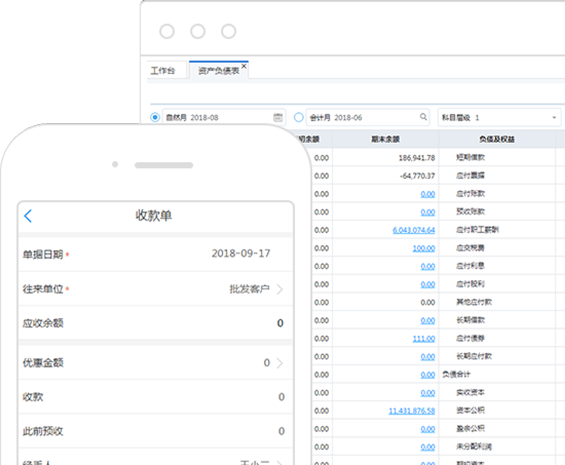The height and width of the screenshot is (465, 565).
Task: Click the 111.00 amount link
Action: [x=424, y=339]
